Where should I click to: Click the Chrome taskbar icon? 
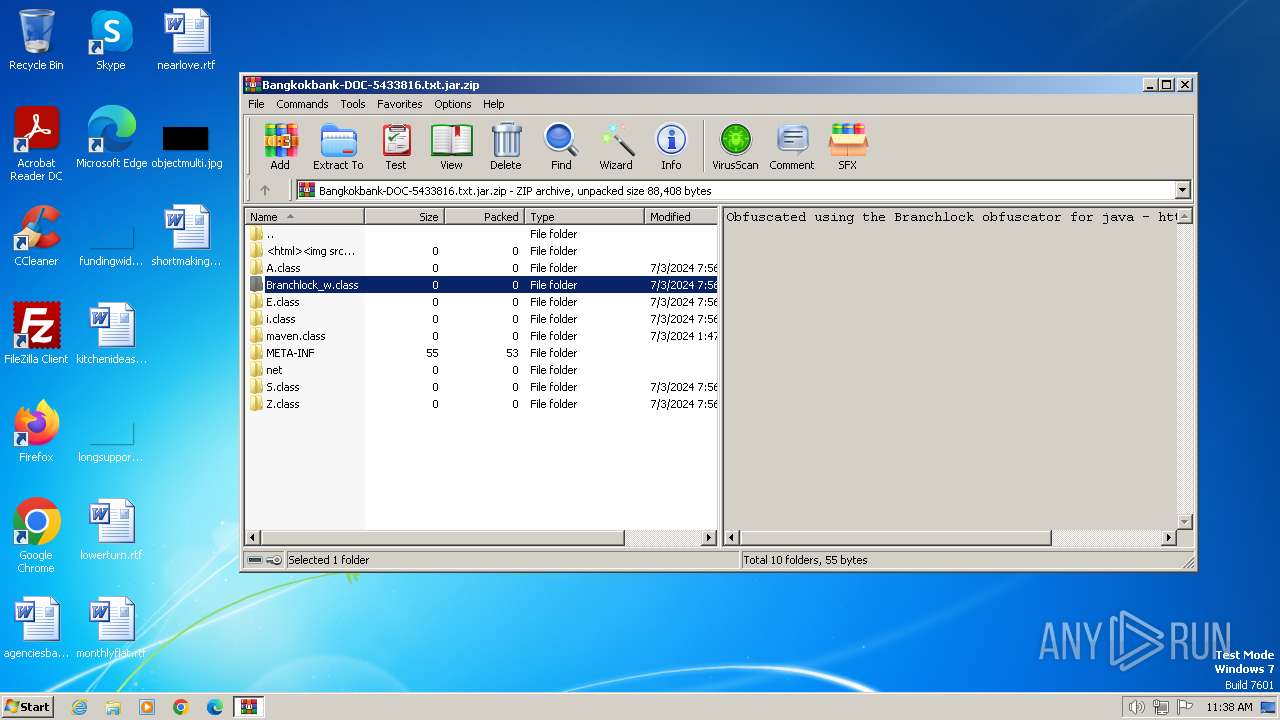181,707
